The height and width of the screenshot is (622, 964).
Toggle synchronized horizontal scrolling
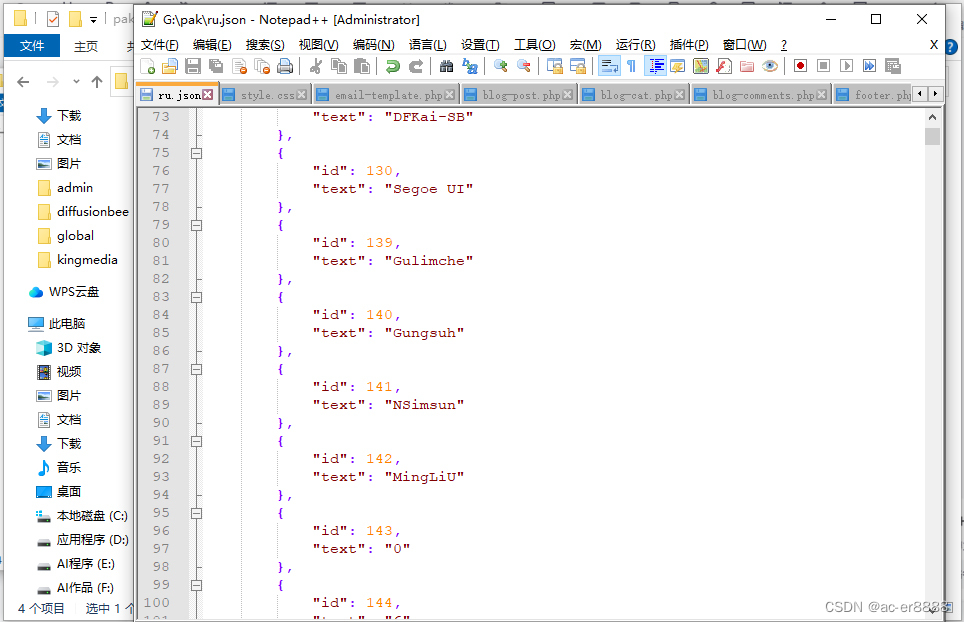pos(578,66)
